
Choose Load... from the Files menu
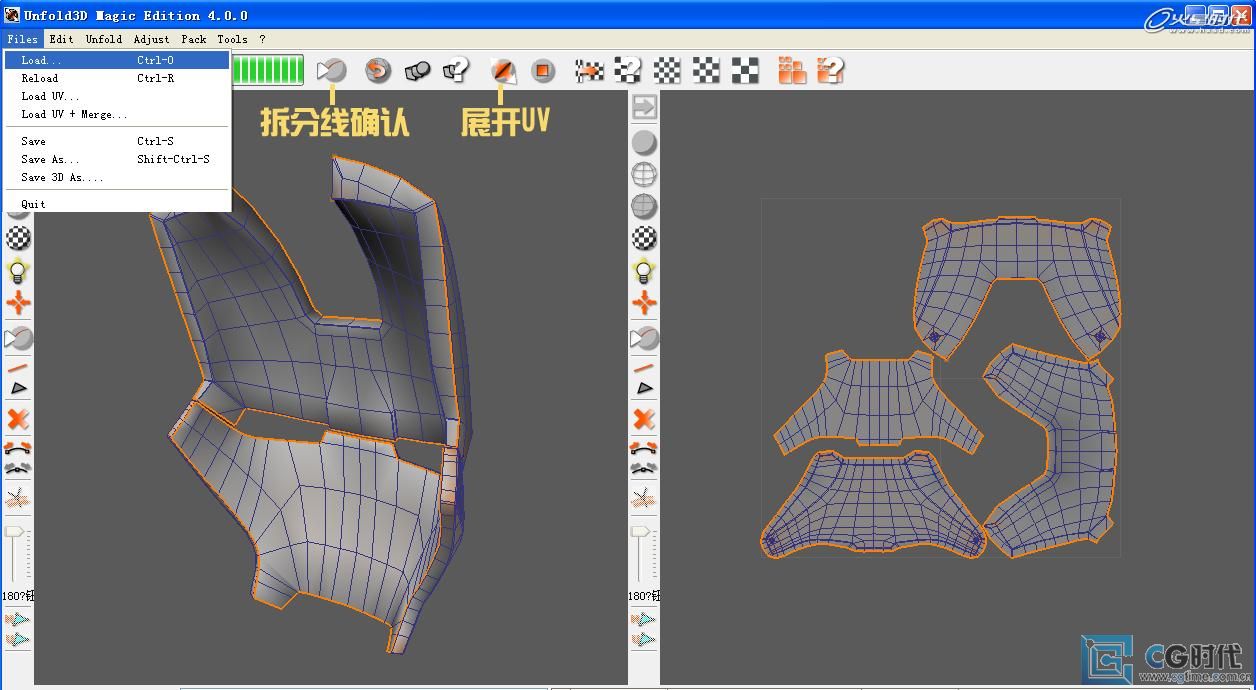click(117, 60)
